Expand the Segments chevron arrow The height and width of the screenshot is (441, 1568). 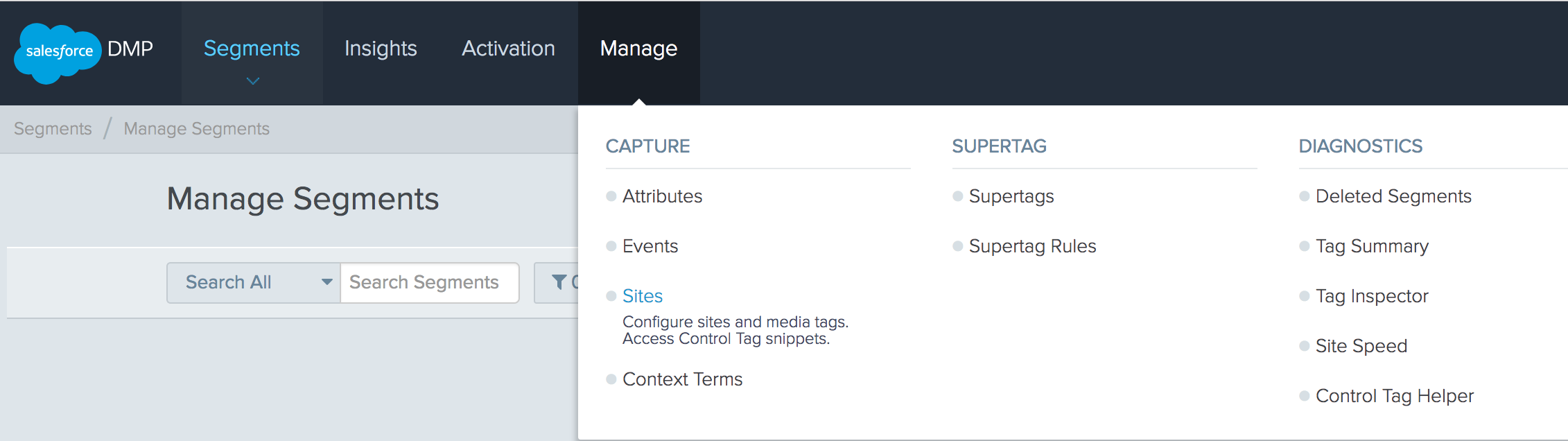tap(252, 81)
